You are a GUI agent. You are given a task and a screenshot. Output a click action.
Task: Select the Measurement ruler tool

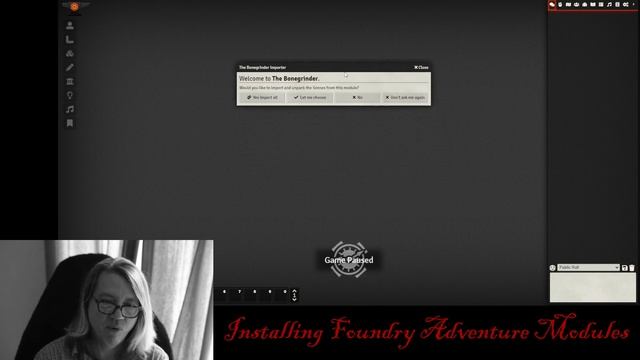(70, 40)
